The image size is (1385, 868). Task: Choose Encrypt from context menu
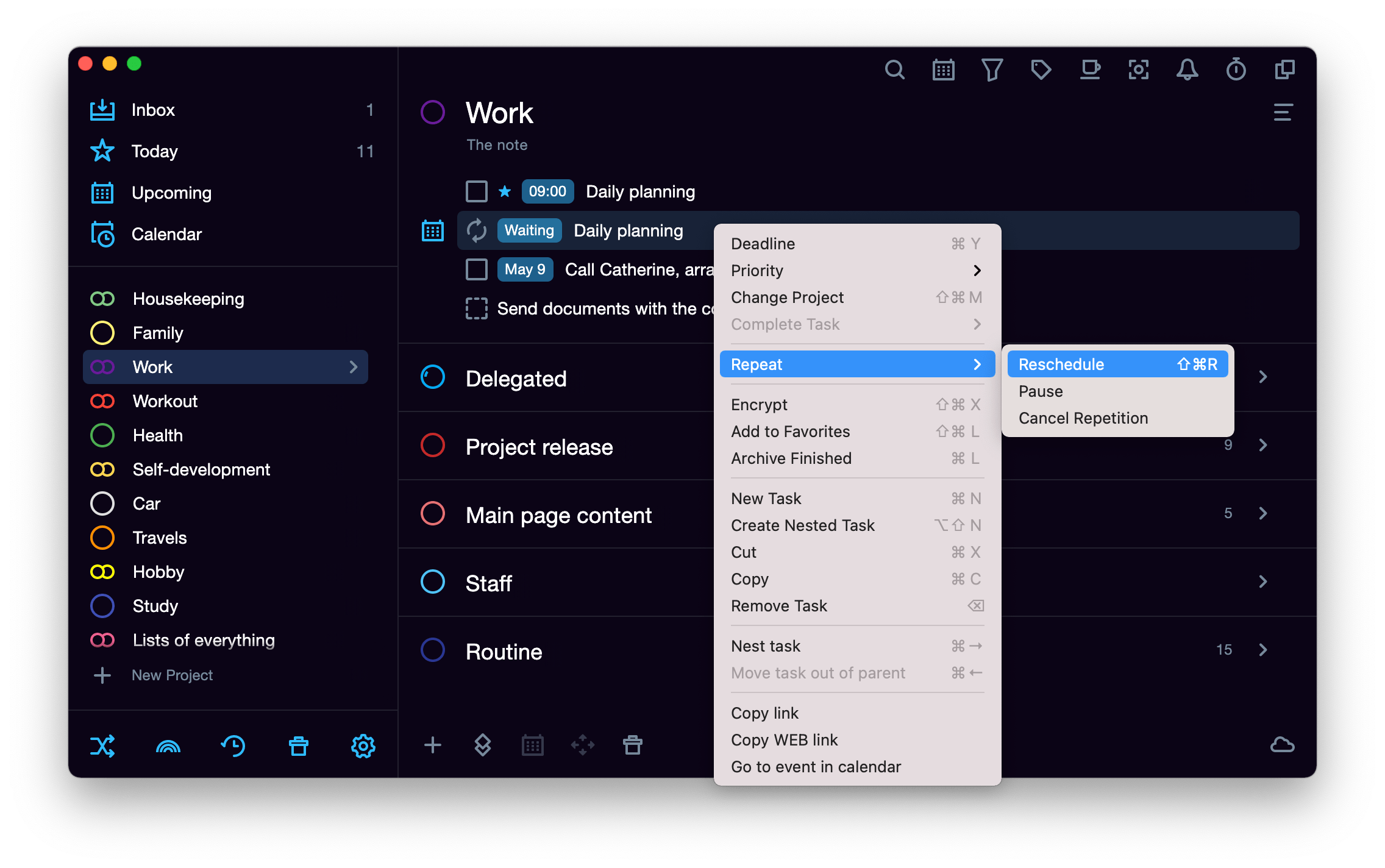point(856,405)
